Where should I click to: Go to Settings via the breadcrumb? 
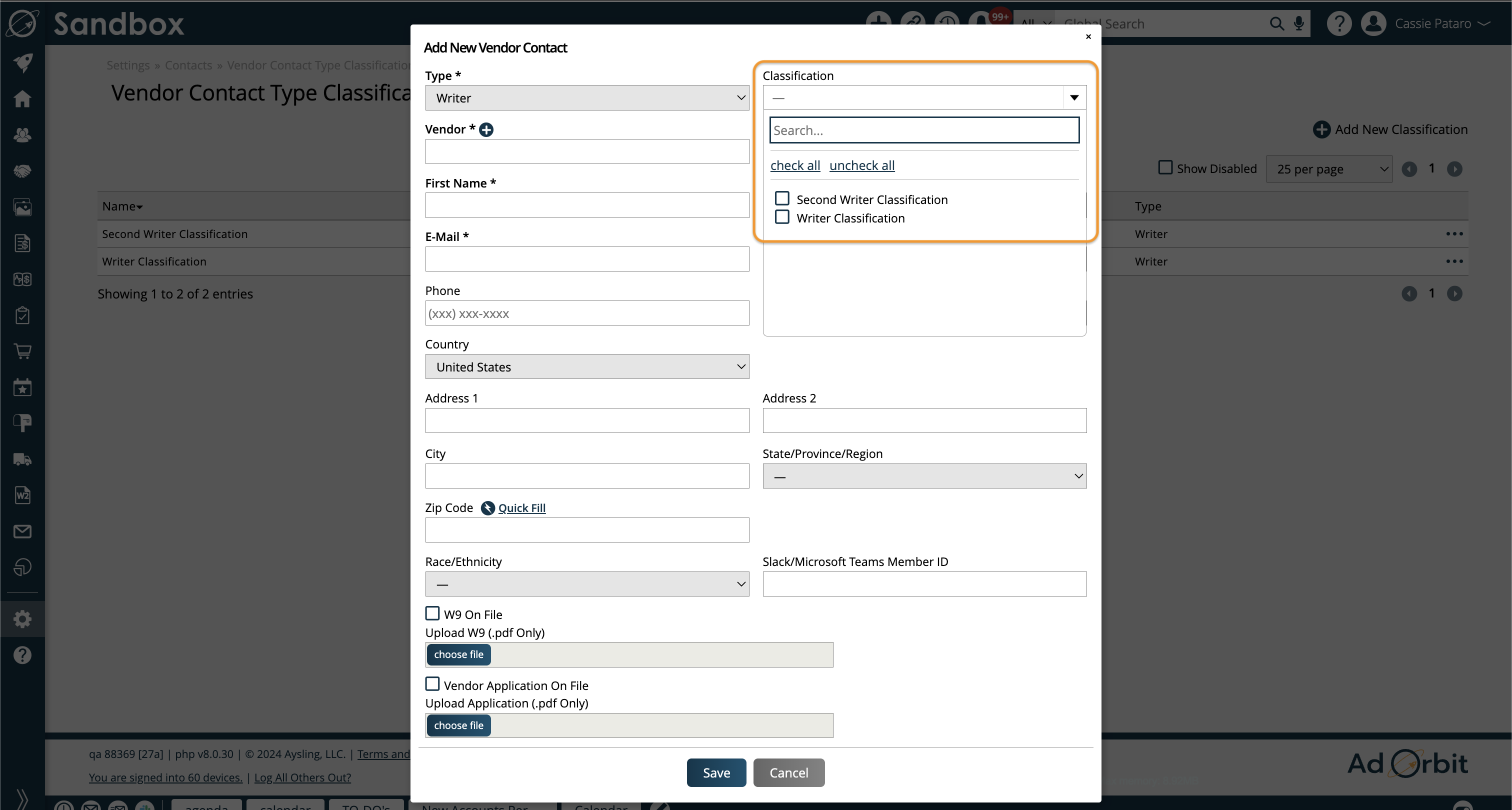coord(127,65)
